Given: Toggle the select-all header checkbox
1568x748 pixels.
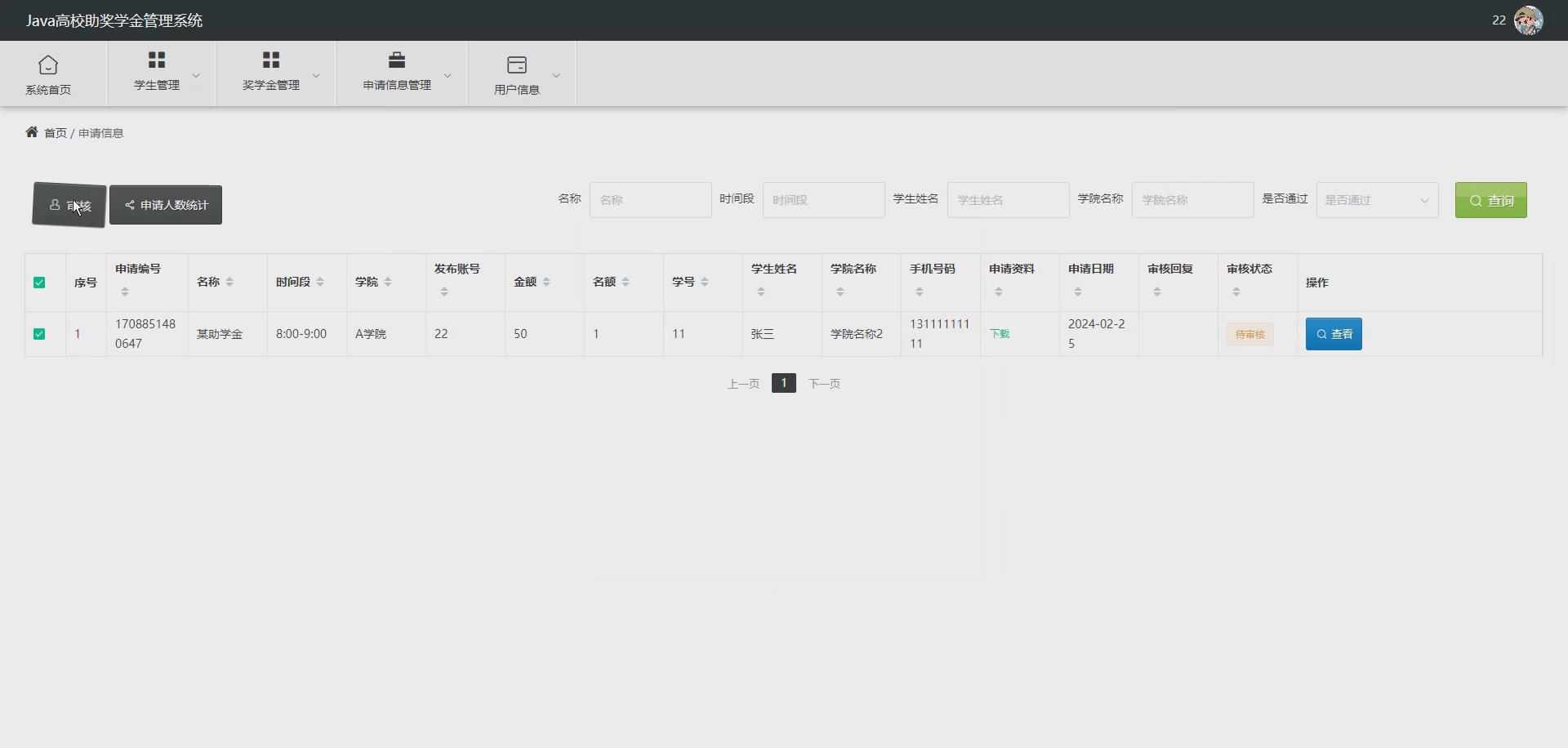Looking at the screenshot, I should pyautogui.click(x=39, y=283).
